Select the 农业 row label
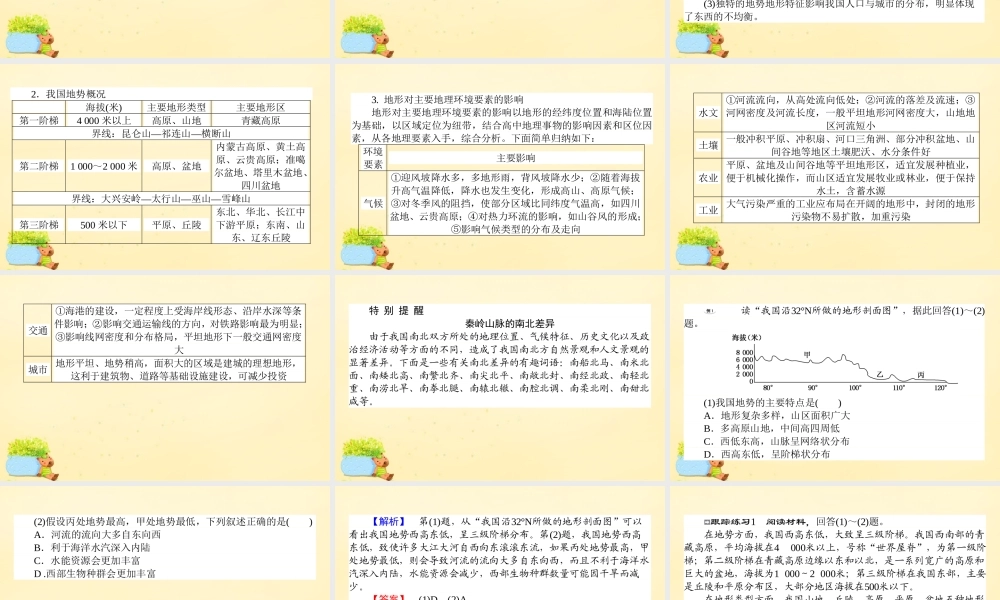This screenshot has width=1000, height=600. [708, 178]
